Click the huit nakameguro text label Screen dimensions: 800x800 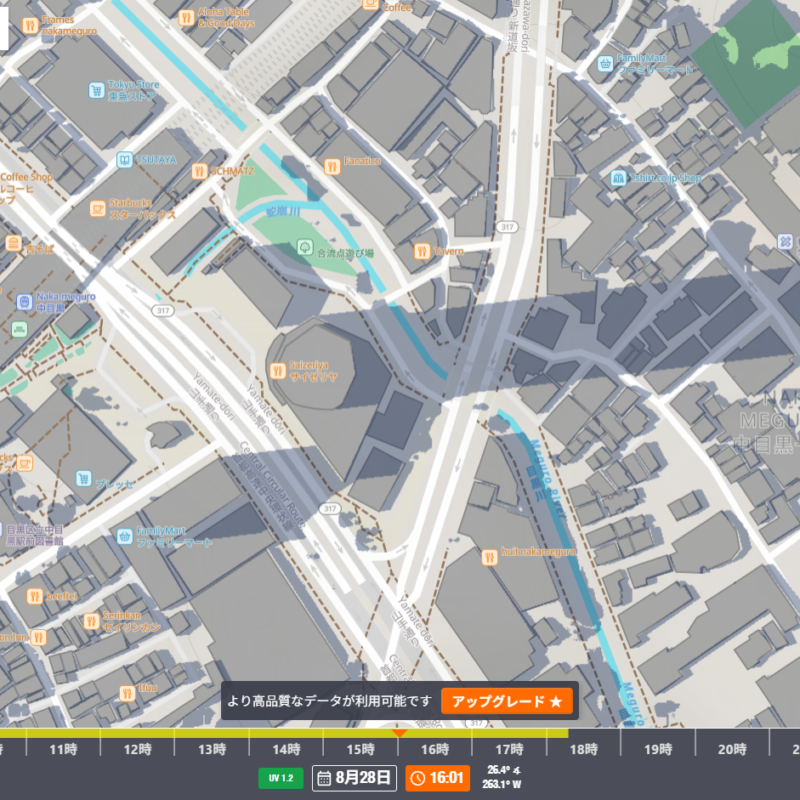tap(538, 552)
